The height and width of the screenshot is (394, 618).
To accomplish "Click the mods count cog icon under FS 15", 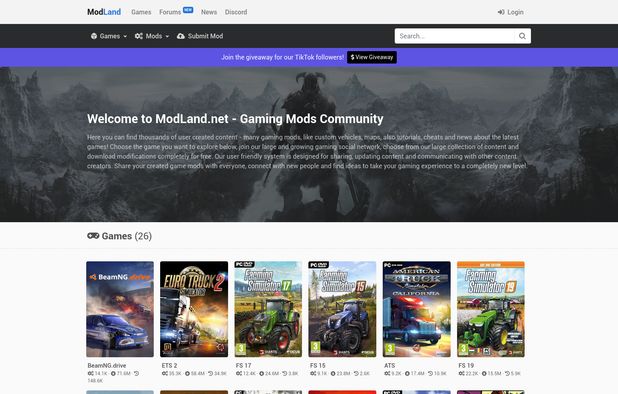I will click(x=313, y=374).
